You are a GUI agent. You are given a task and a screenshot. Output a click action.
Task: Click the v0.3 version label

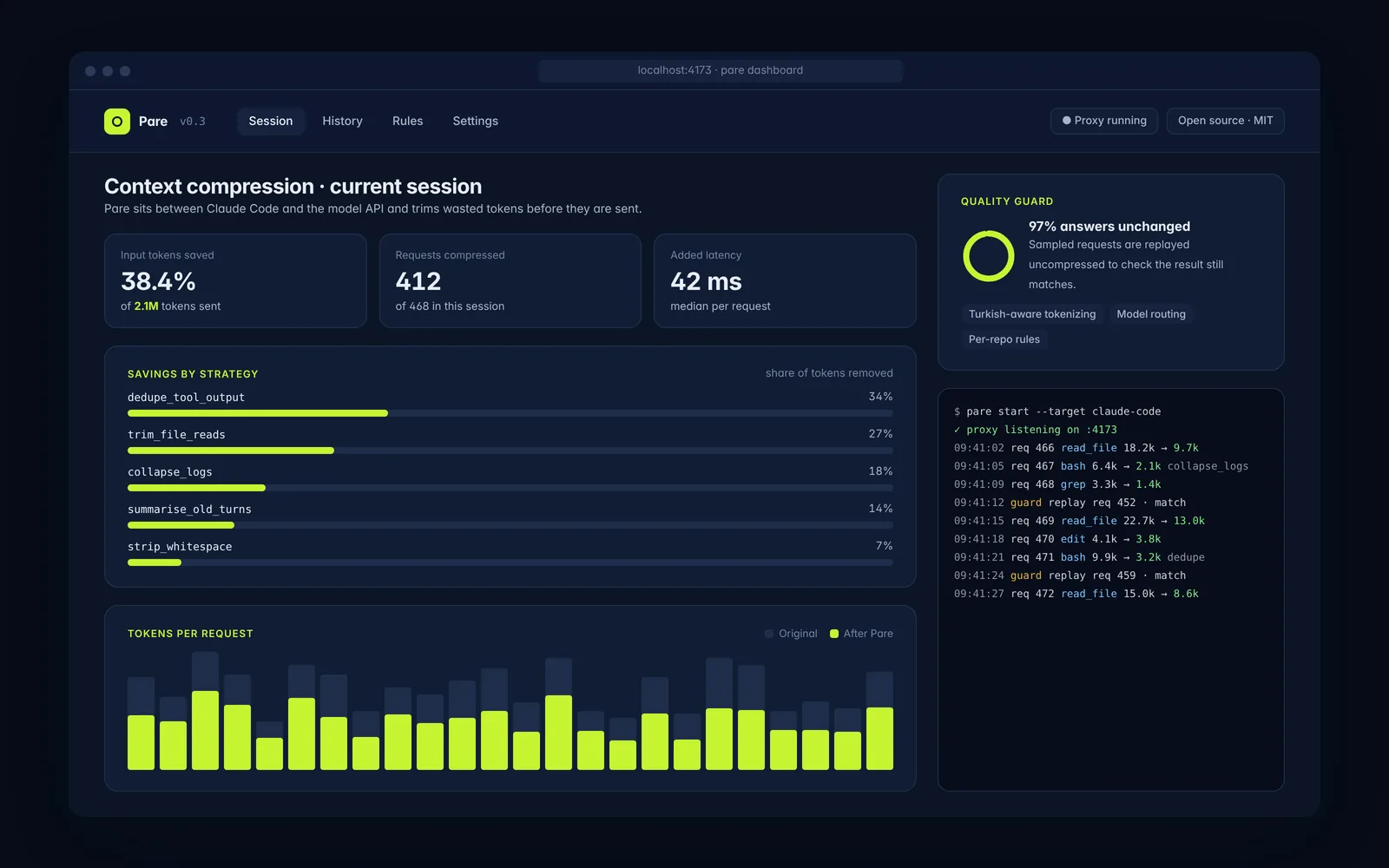point(193,122)
